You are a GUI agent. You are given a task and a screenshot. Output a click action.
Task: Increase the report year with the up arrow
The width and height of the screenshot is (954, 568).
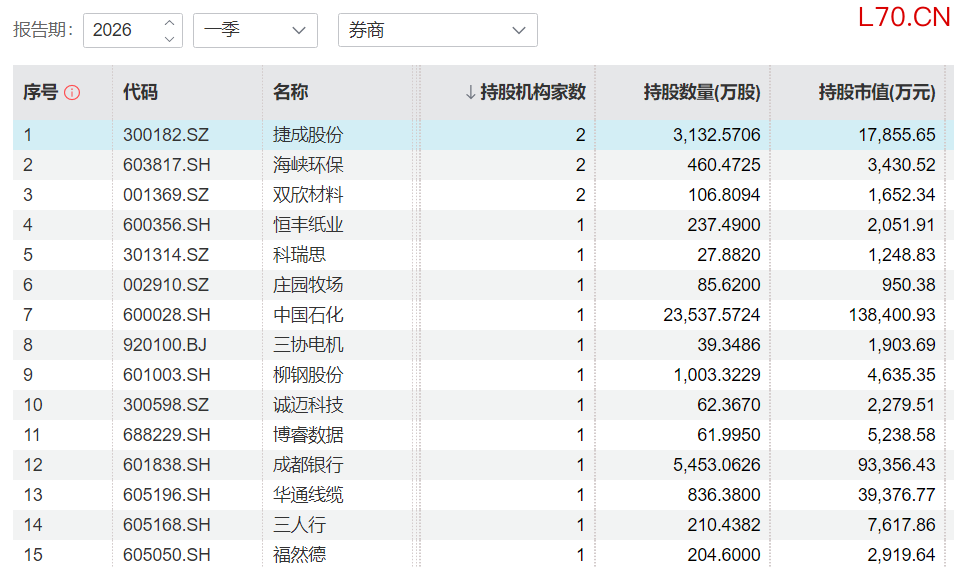[170, 23]
